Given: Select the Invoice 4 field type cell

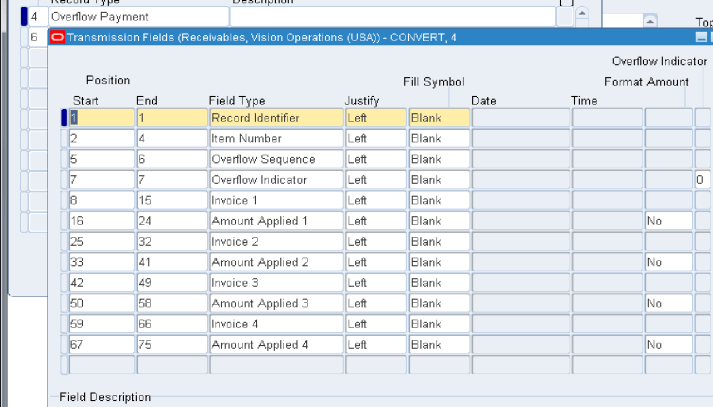Looking at the screenshot, I should 273,324.
